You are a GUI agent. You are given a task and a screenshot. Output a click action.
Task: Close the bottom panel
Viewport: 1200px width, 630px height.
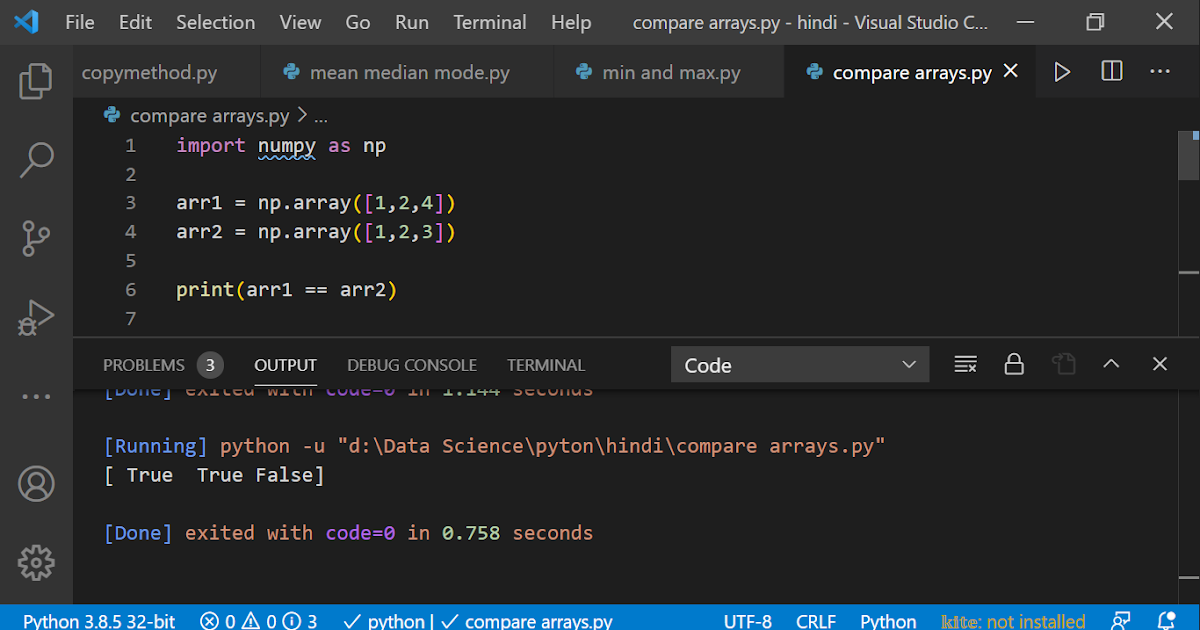(x=1160, y=364)
